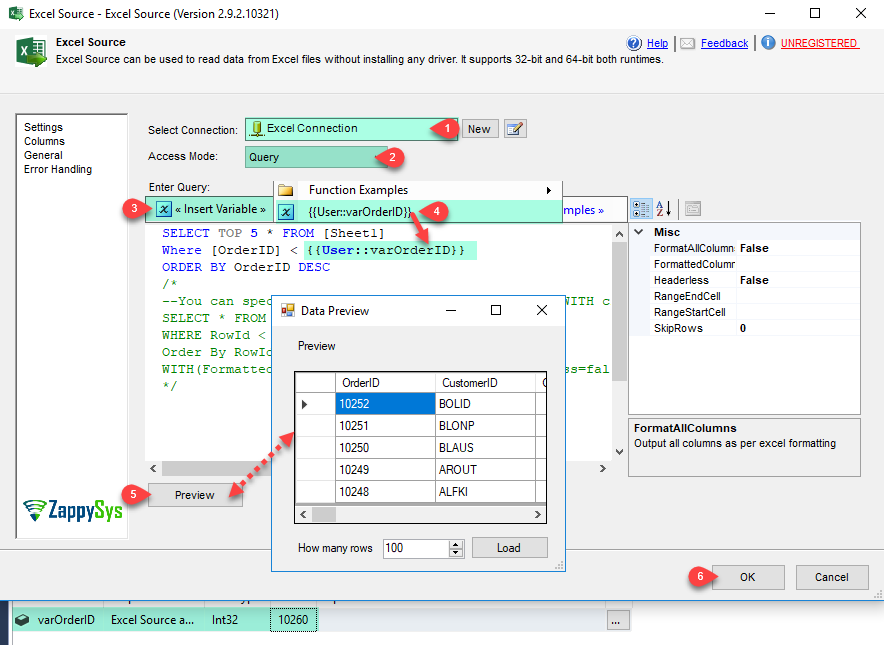Click the Preview button

(x=195, y=495)
